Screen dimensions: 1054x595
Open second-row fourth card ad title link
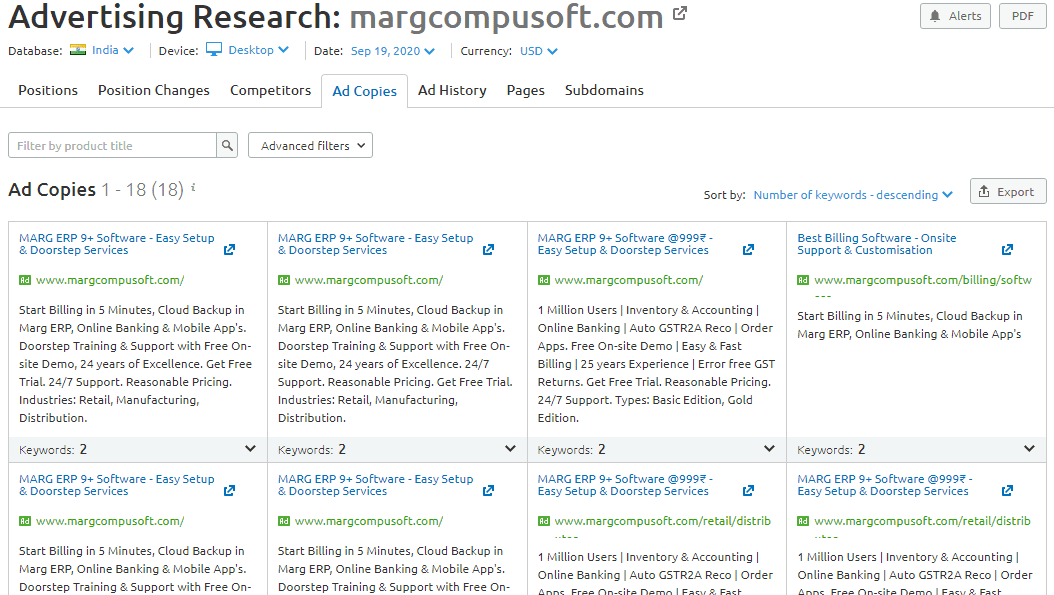pos(885,485)
